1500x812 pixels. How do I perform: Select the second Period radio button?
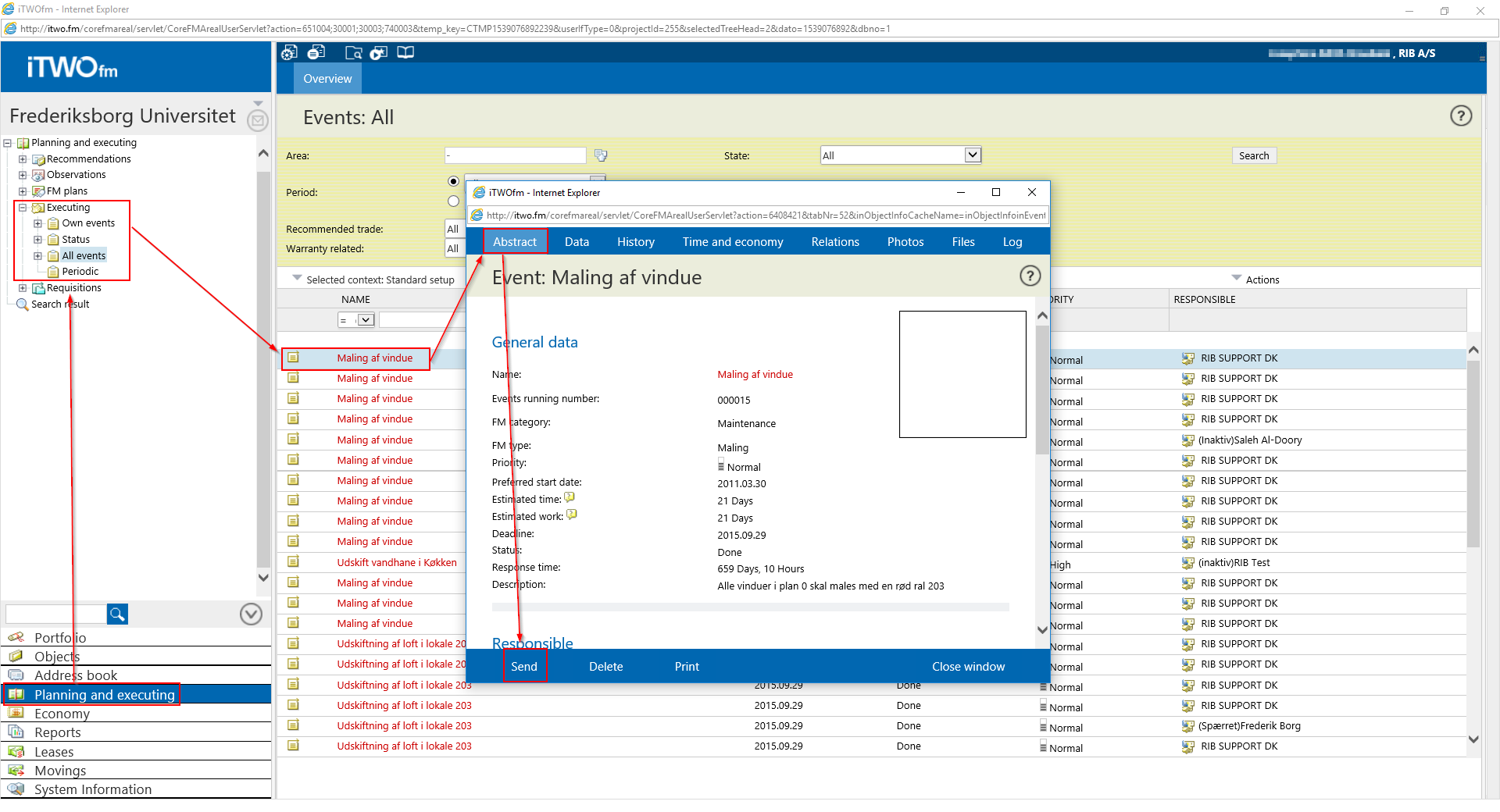(x=453, y=201)
